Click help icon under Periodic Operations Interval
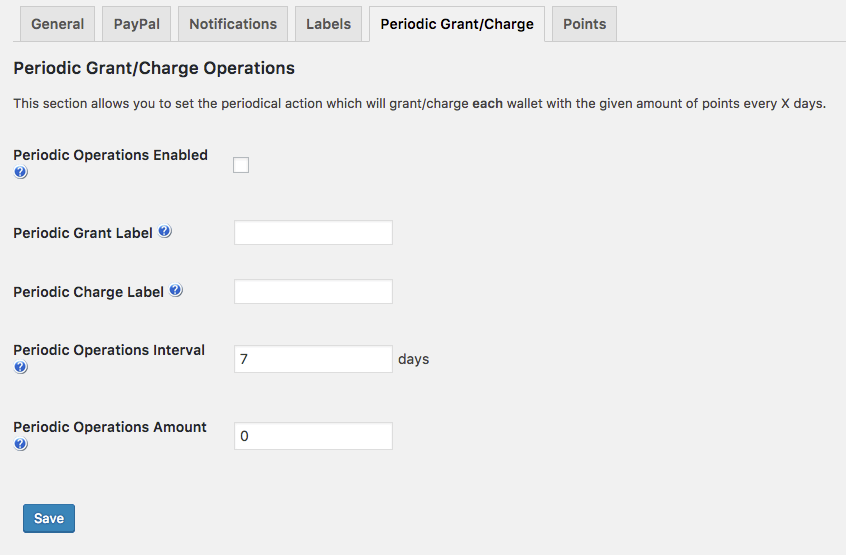The width and height of the screenshot is (846, 555). [x=21, y=368]
